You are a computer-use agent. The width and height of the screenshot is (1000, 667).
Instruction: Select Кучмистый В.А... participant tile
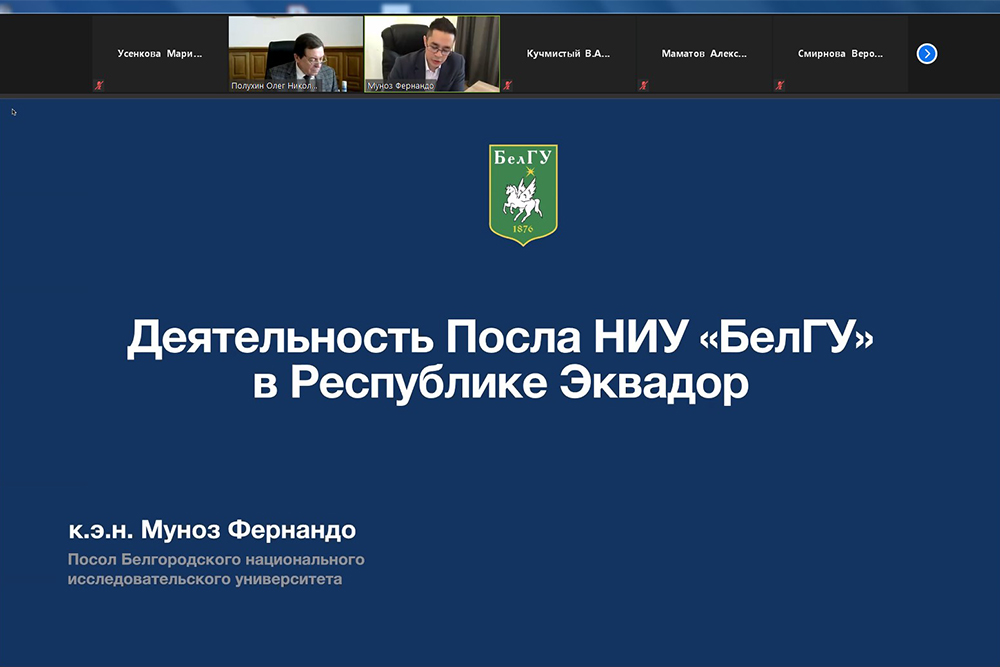pos(568,54)
